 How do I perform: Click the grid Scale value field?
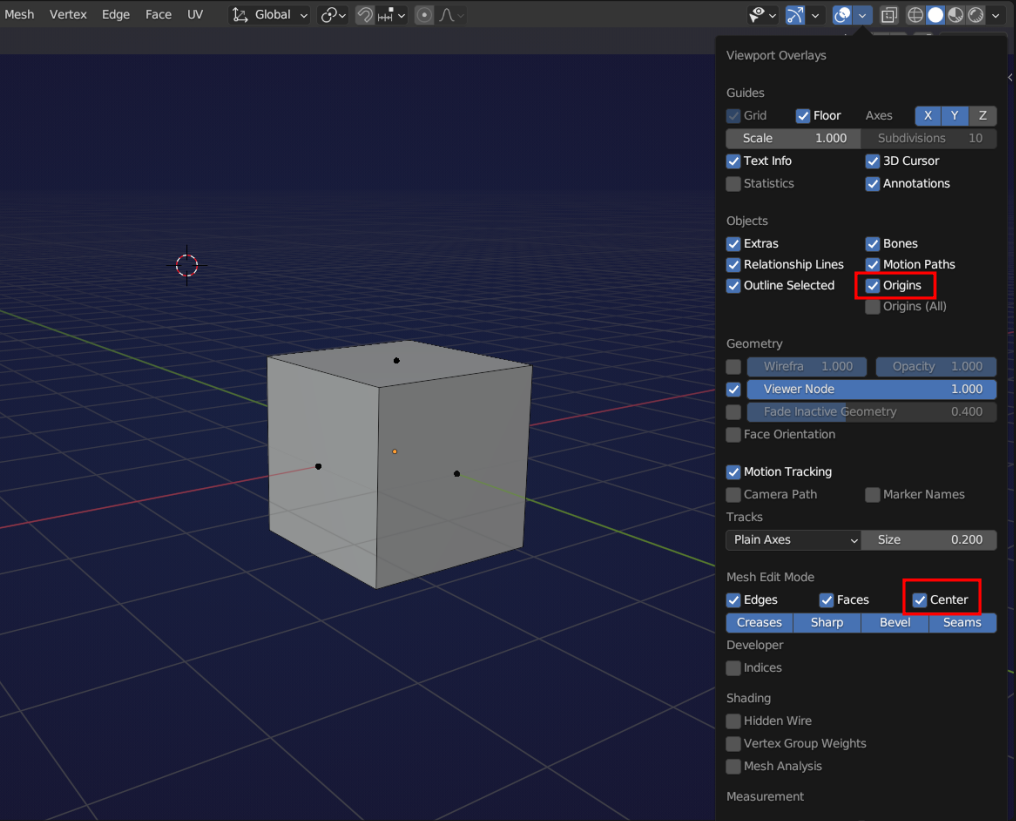[x=793, y=138]
